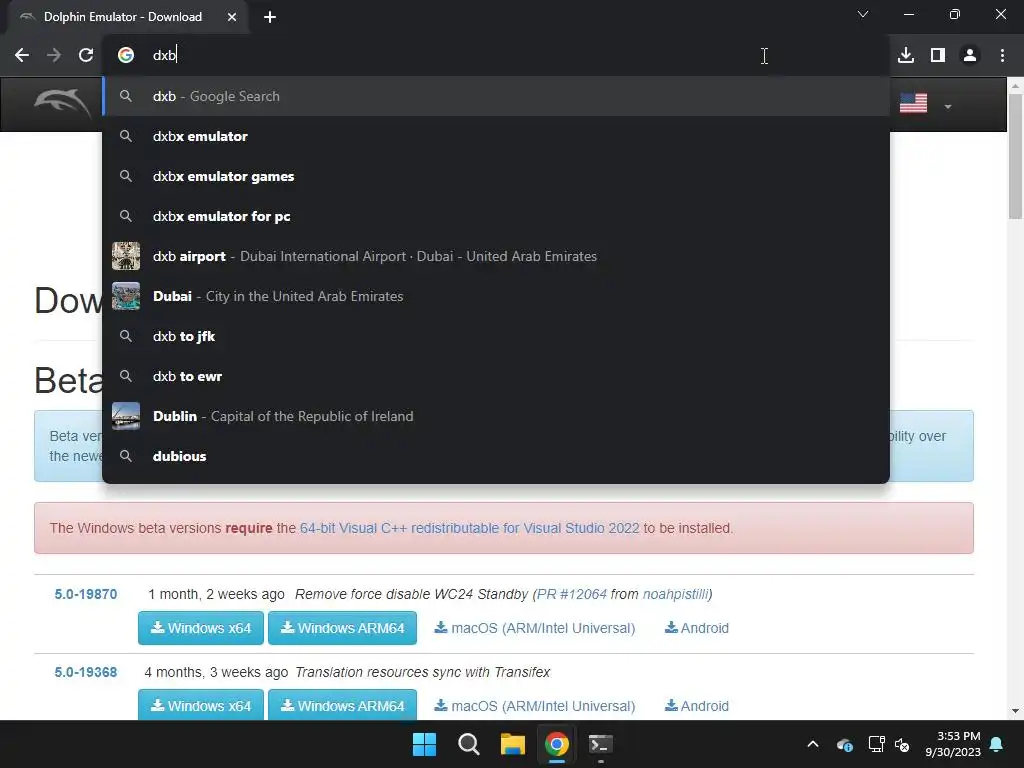Viewport: 1024px width, 768px height.
Task: Click the Chrome taskbar icon
Action: [556, 744]
